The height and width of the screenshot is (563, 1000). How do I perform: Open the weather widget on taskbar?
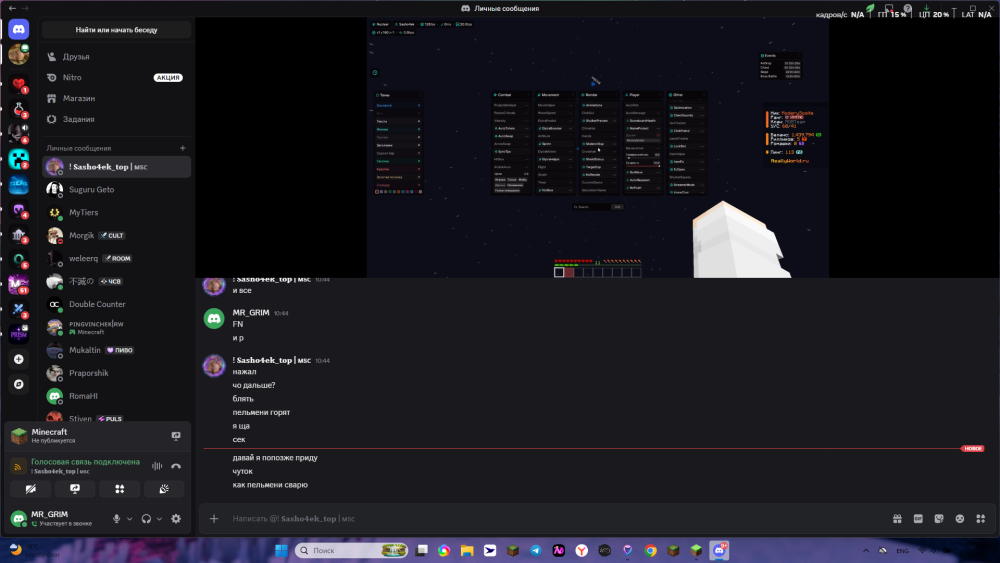click(x=35, y=550)
